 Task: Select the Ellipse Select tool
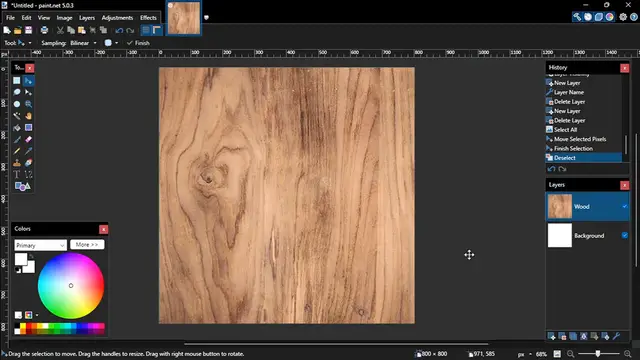[17, 104]
